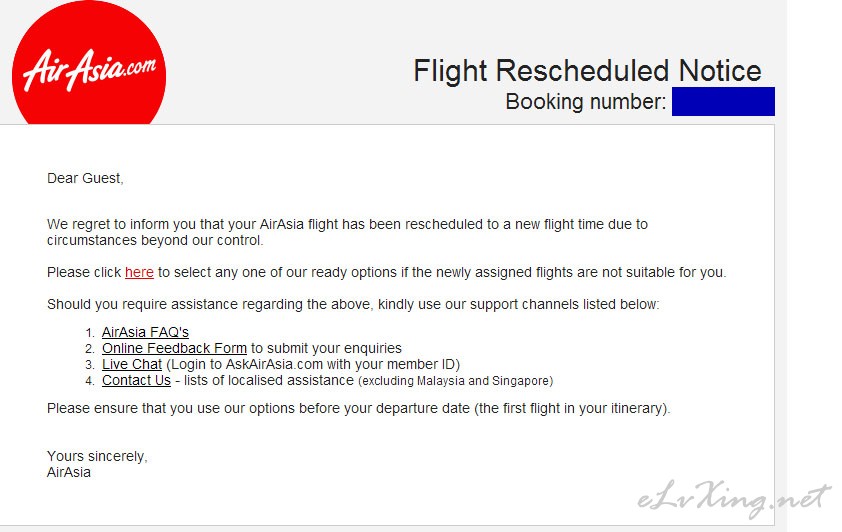Open the Live Chat link
This screenshot has height=532, width=842.
tap(132, 365)
